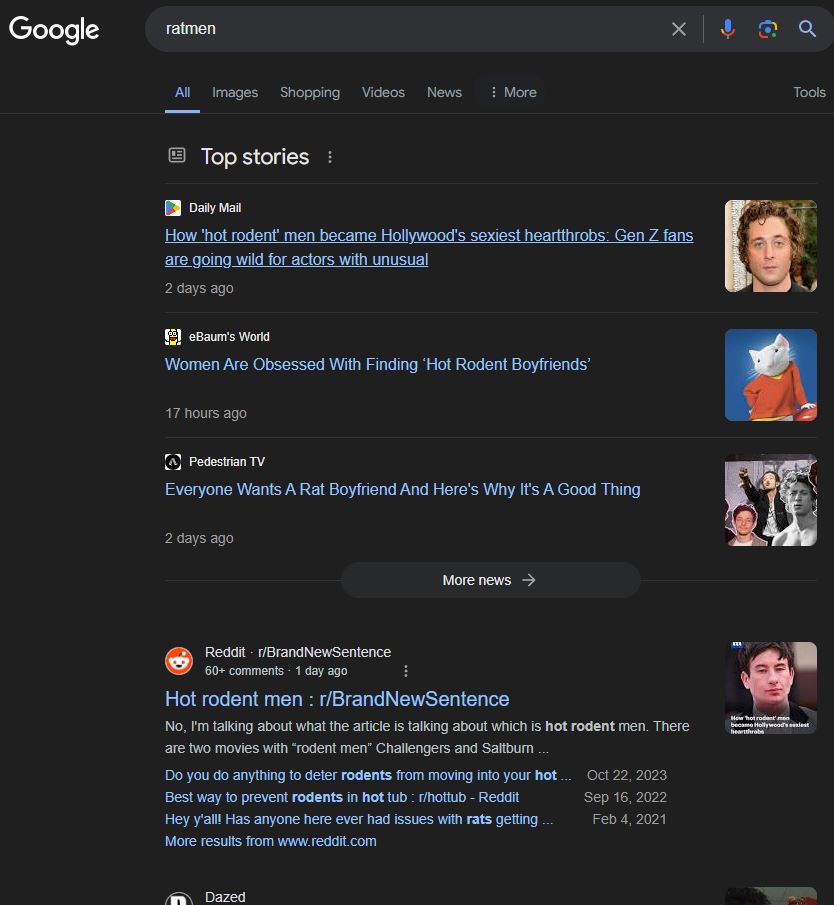Image resolution: width=834 pixels, height=905 pixels.
Task: Open the Reddit result three-dot menu
Action: pyautogui.click(x=406, y=671)
